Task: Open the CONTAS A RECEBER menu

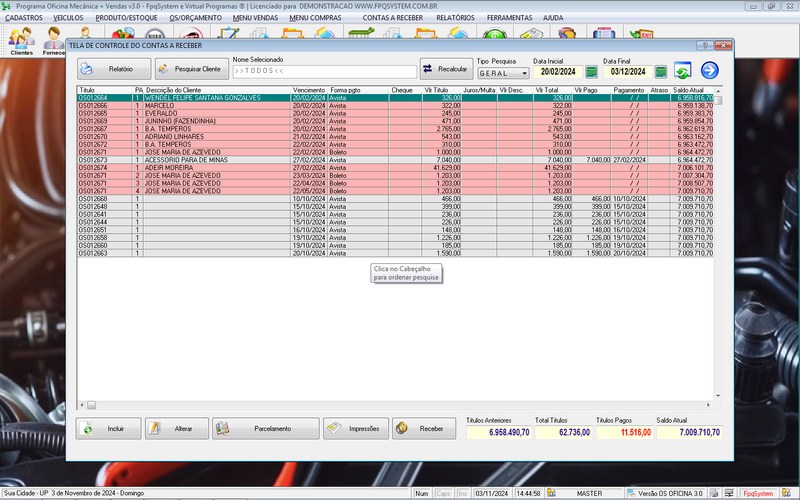Action: [x=393, y=18]
